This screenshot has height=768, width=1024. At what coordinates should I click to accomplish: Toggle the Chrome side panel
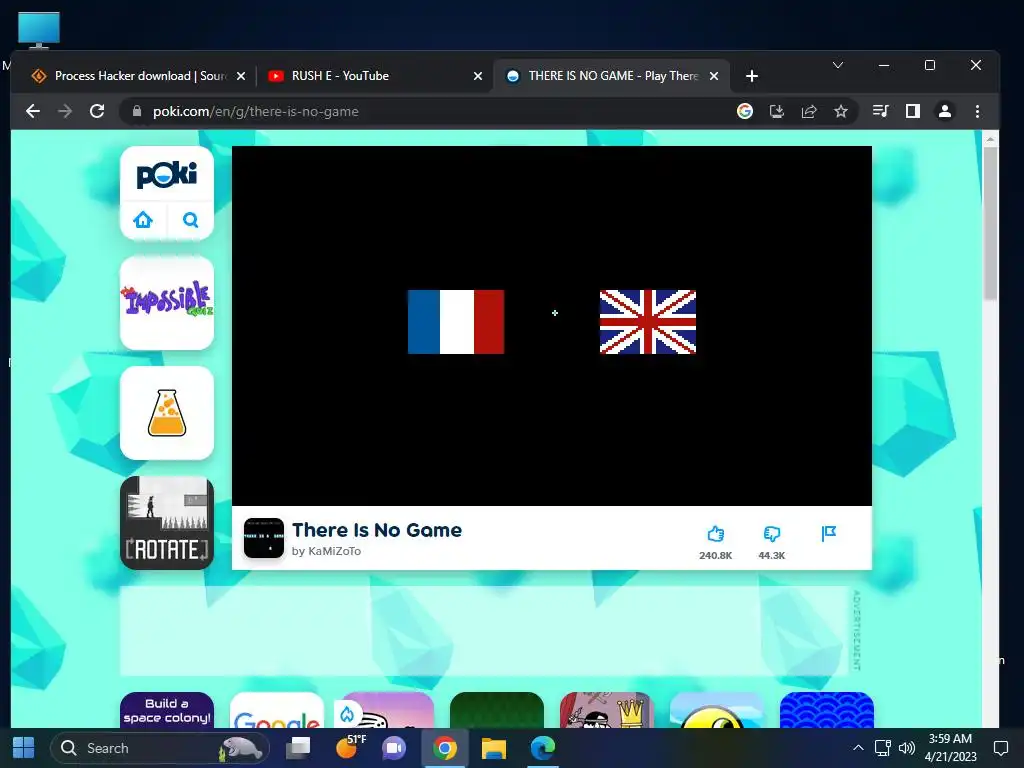point(913,111)
